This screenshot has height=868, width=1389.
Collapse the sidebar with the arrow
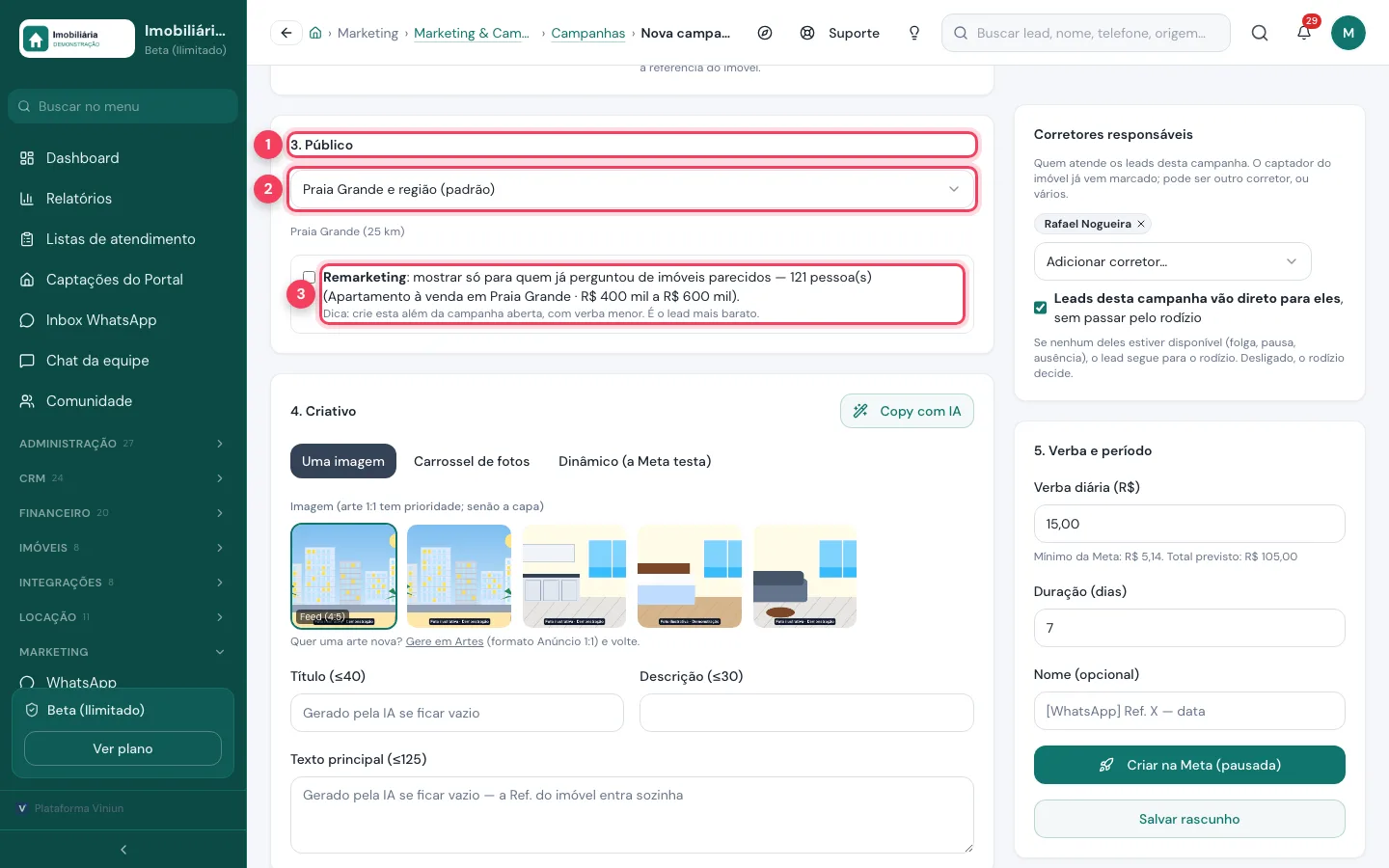[123, 850]
